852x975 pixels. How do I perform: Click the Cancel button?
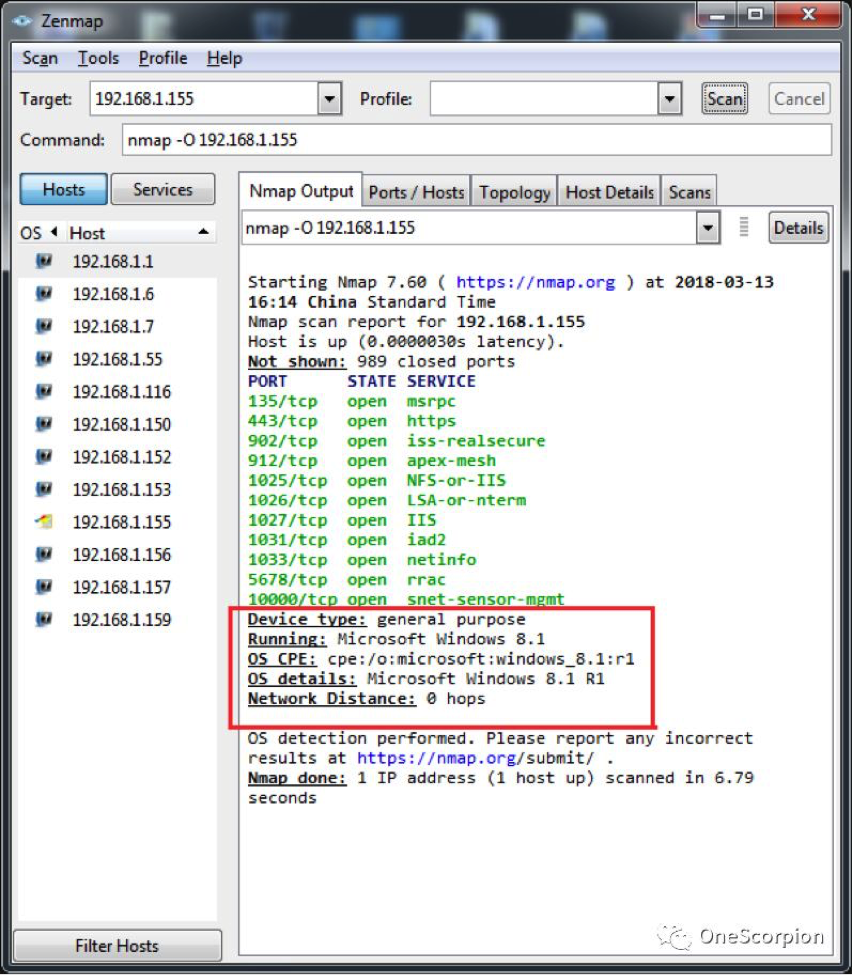[x=799, y=98]
